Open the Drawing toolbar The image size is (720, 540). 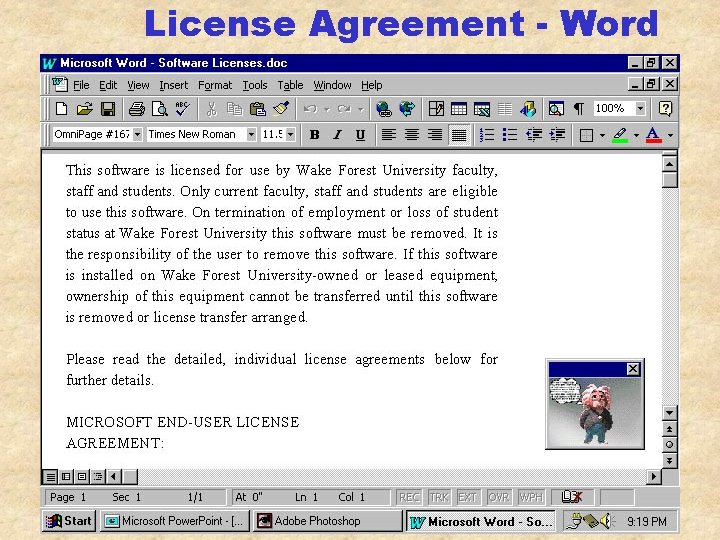528,109
